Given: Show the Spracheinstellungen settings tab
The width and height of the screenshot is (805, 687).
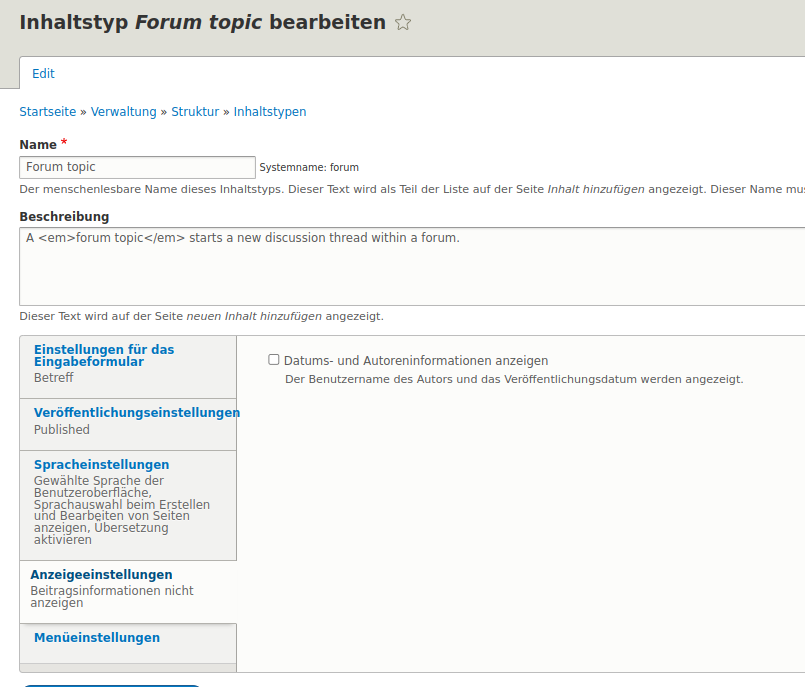Looking at the screenshot, I should [x=101, y=464].
